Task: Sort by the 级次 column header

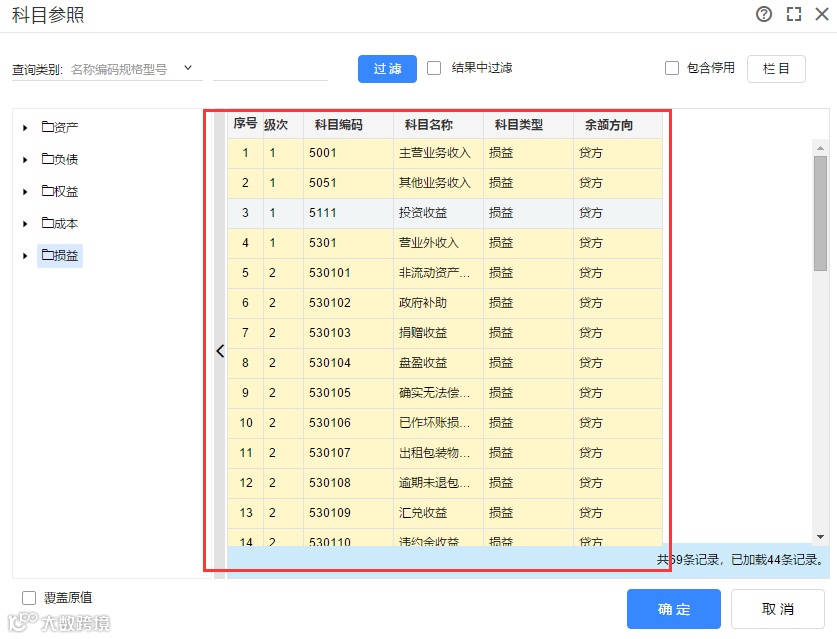Action: click(283, 125)
